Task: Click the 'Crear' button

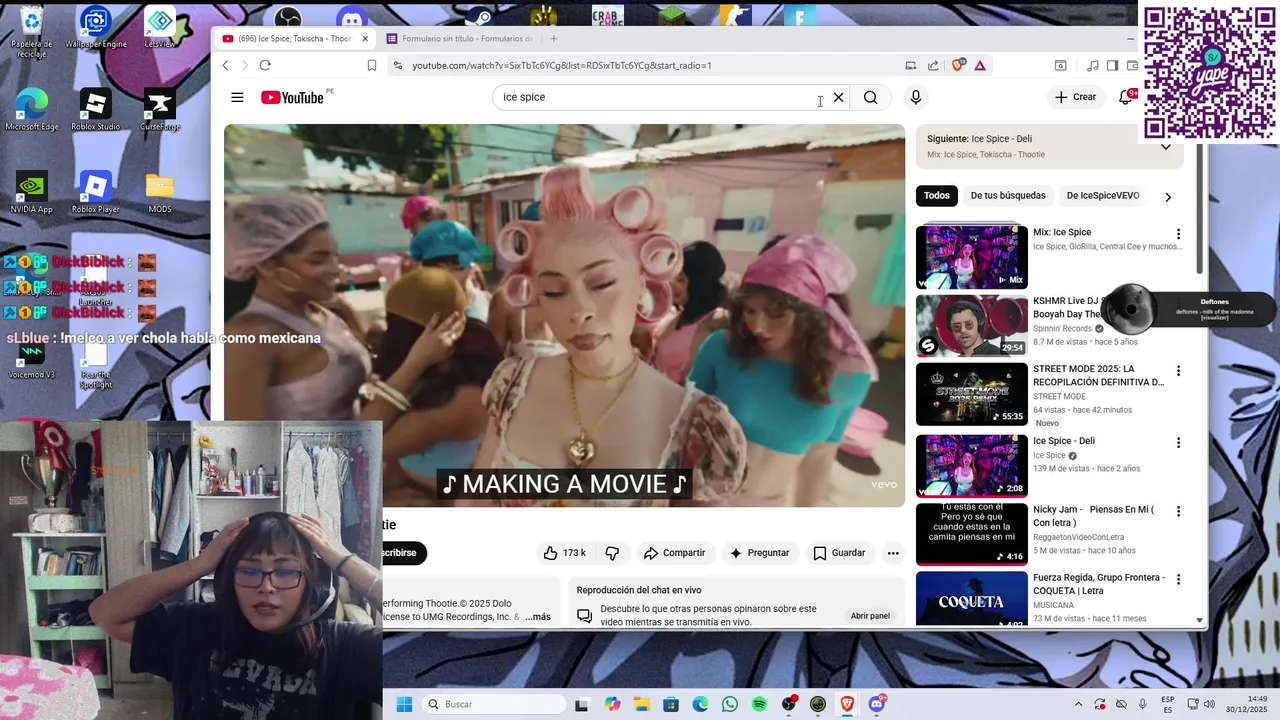Action: coord(1075,97)
